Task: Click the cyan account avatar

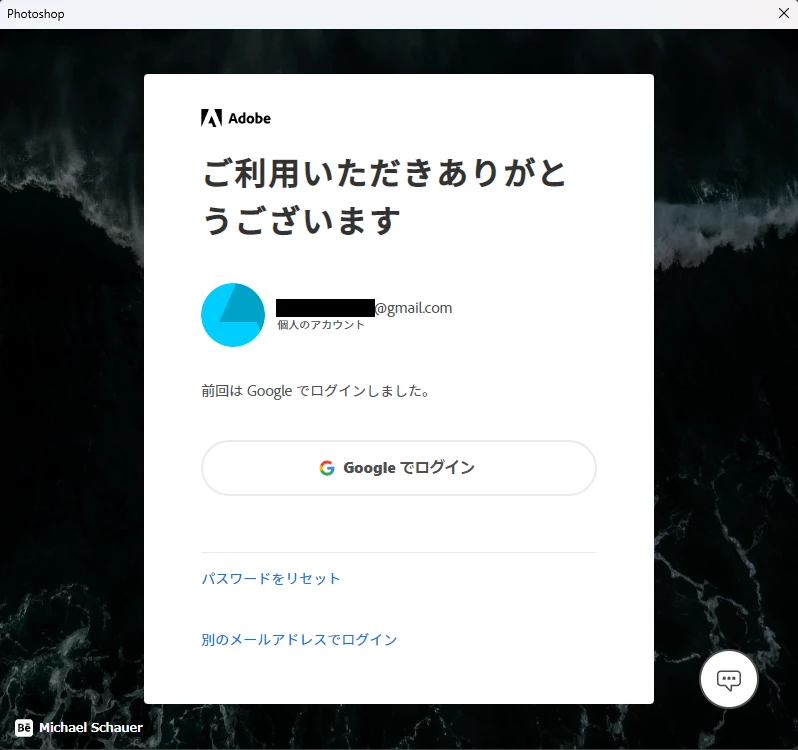Action: [233, 315]
